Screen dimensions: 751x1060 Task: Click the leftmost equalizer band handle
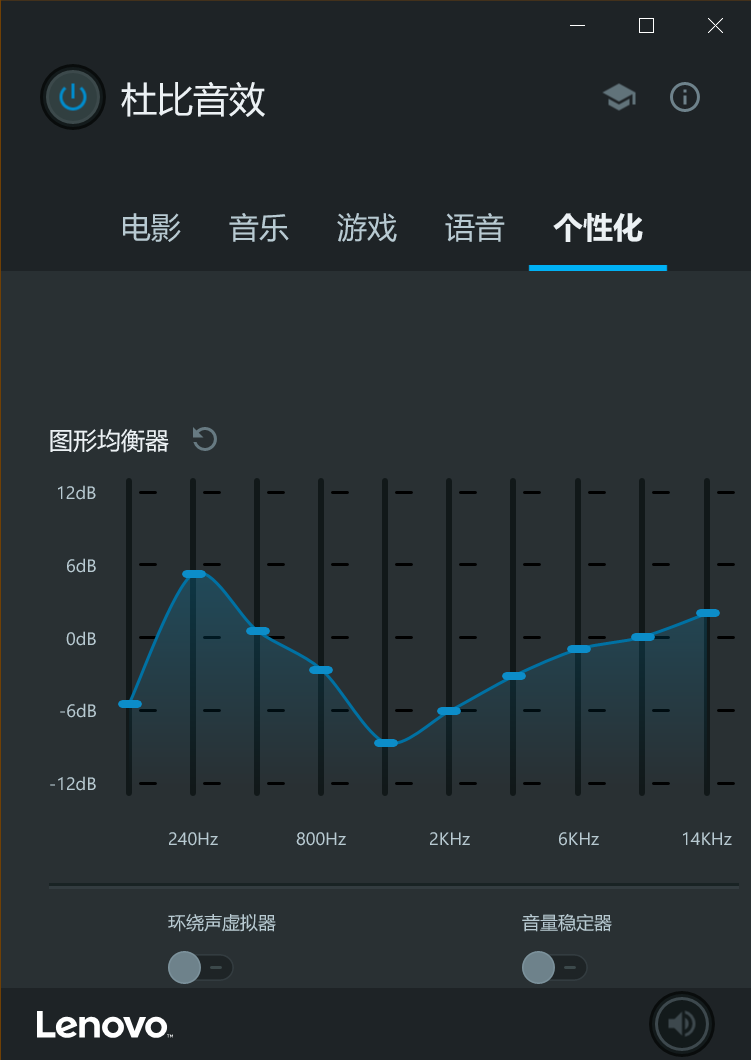129,704
